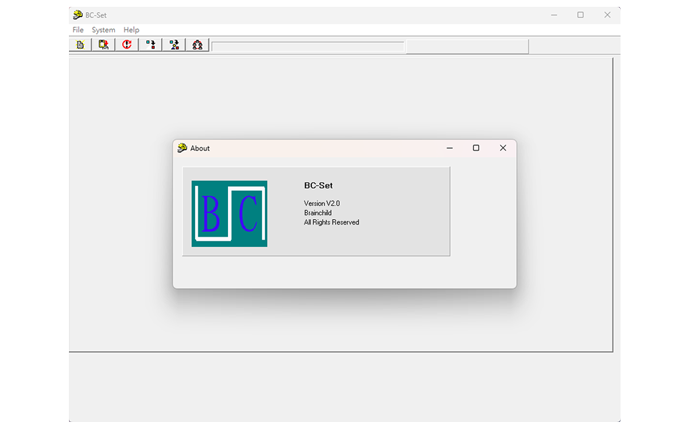Screen dimensions: 690x427
Task: Close the BC-Set main window
Action: click(x=607, y=15)
